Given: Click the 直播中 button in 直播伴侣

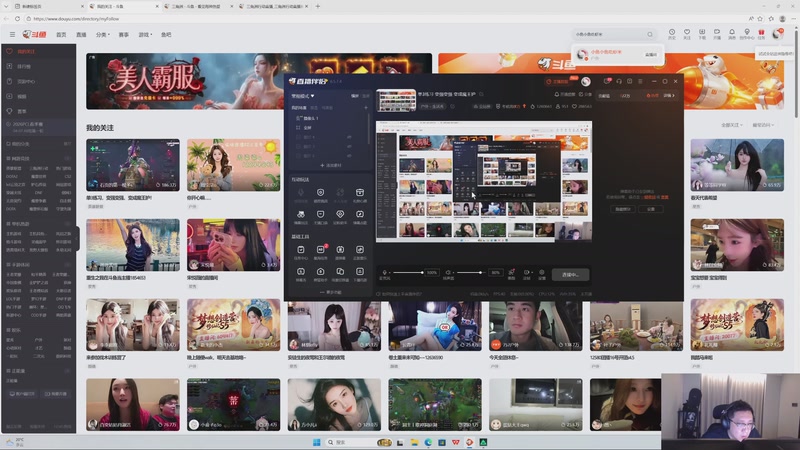Looking at the screenshot, I should 570,274.
